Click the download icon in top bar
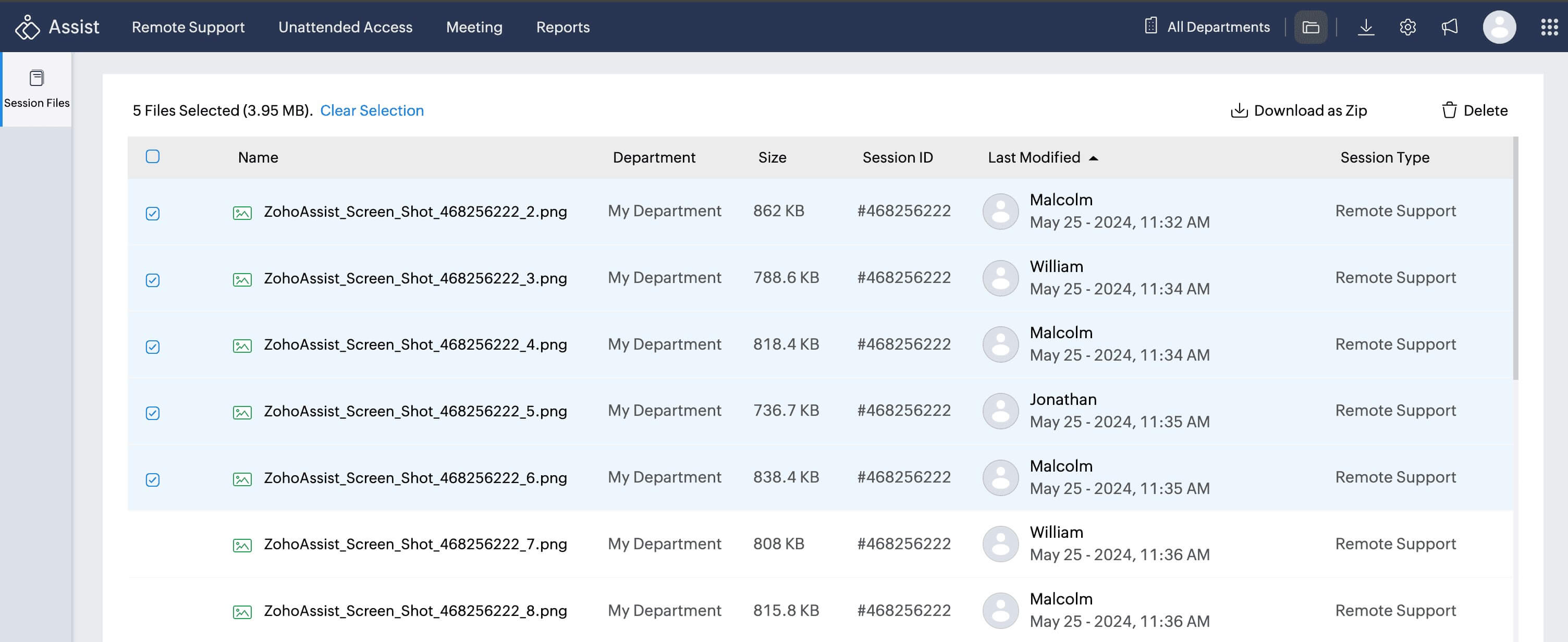Screen dimensions: 1568x642 1366,28
